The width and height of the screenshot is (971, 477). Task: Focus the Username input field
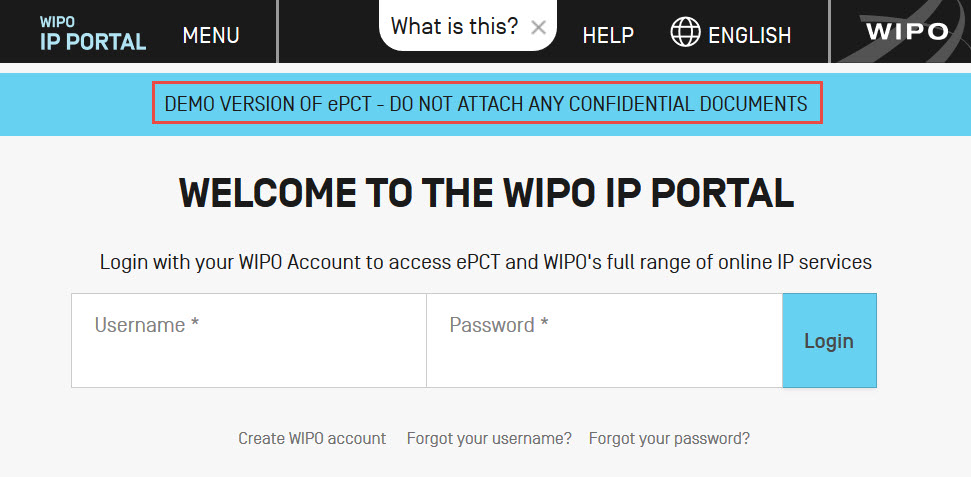(249, 350)
